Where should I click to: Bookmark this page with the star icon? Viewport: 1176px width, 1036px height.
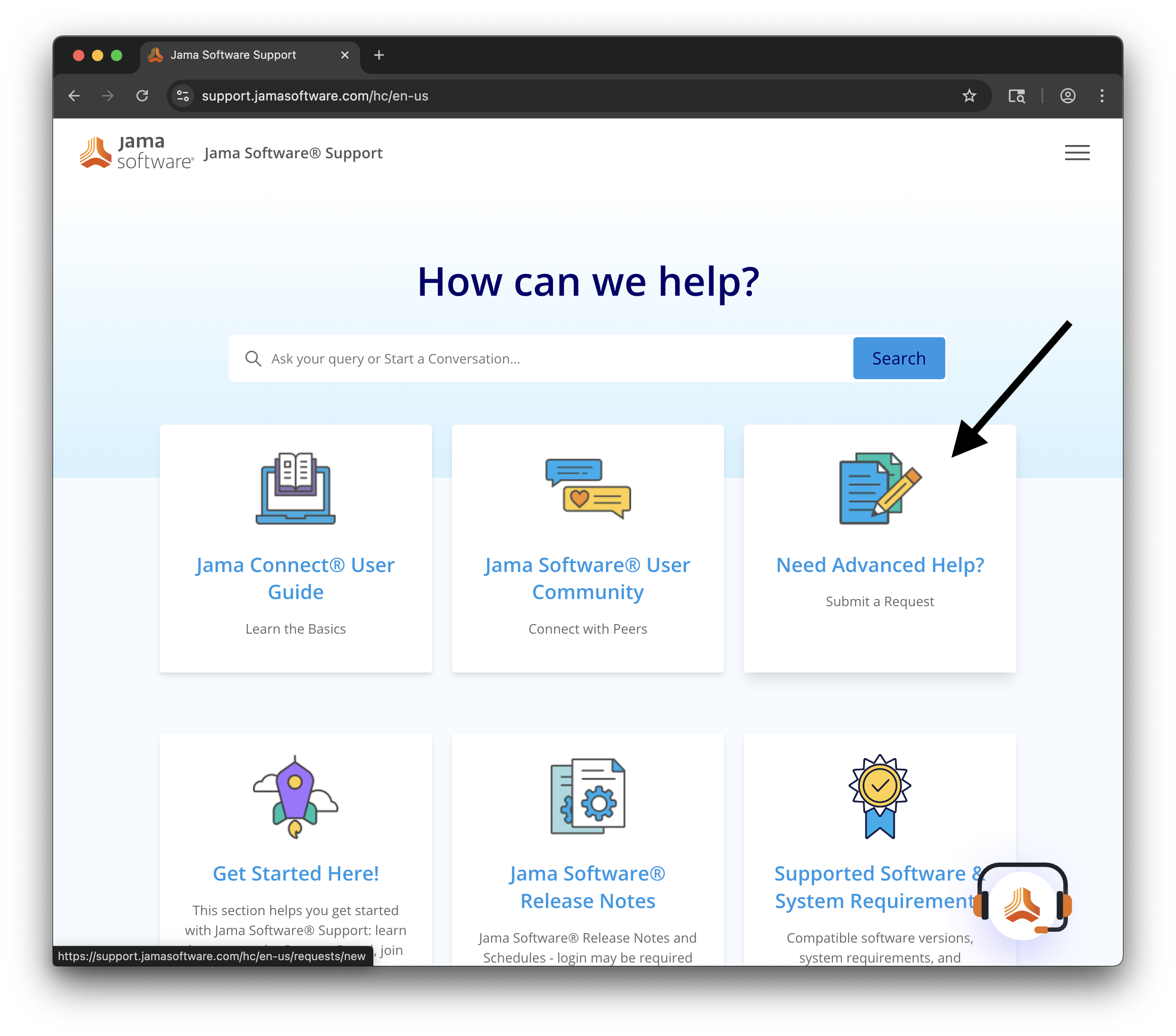(x=969, y=96)
